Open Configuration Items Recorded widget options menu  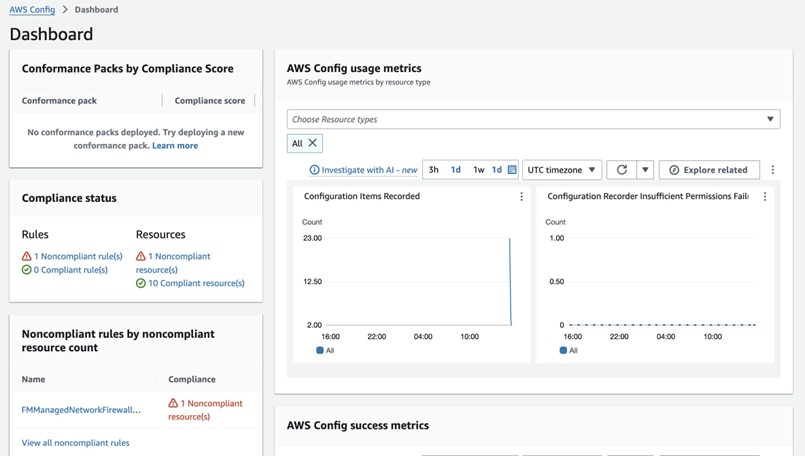(521, 197)
